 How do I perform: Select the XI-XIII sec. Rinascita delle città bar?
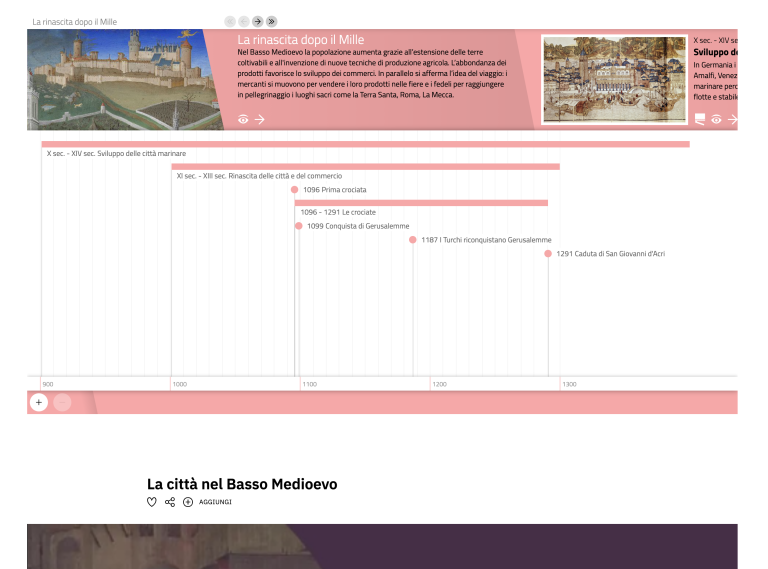(x=365, y=167)
